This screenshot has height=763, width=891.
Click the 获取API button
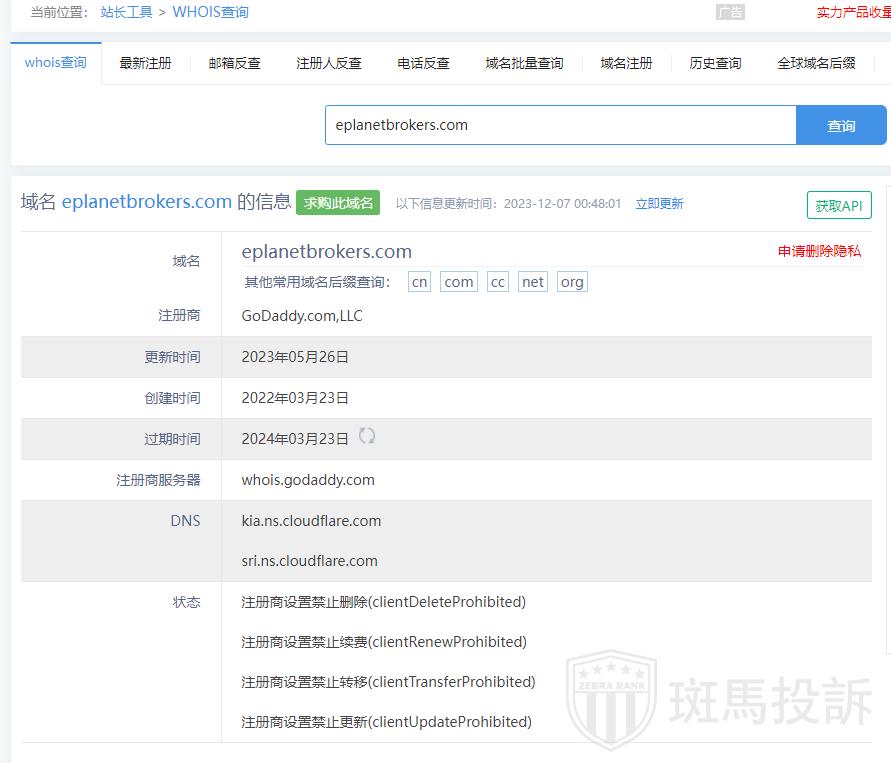point(838,205)
